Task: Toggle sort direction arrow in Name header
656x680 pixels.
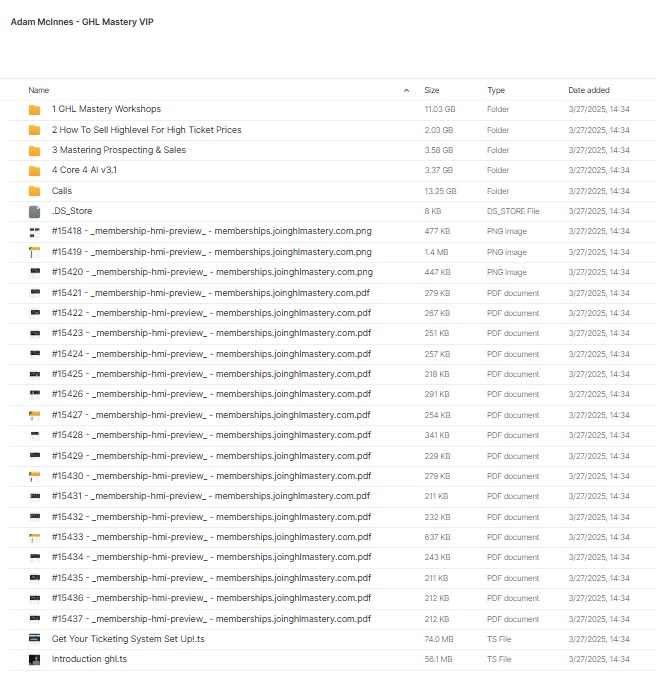Action: pos(406,90)
